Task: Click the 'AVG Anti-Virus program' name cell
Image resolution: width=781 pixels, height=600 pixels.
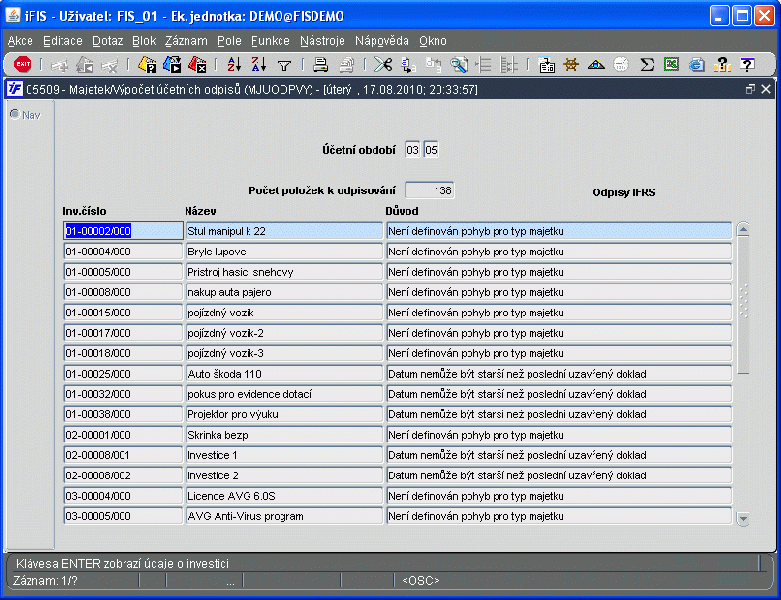Action: 284,516
